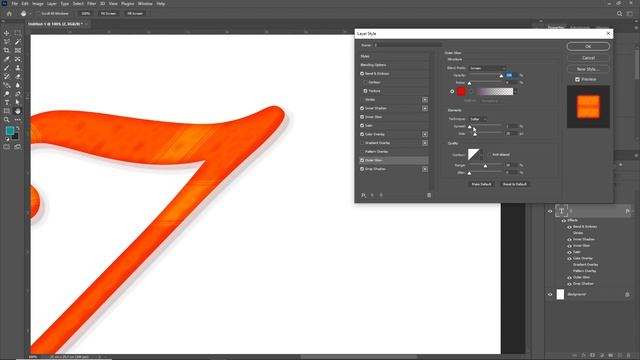Screen dimensions: 640x360
Task: Click the fx icon in Layer Style dialog
Action: [363, 195]
